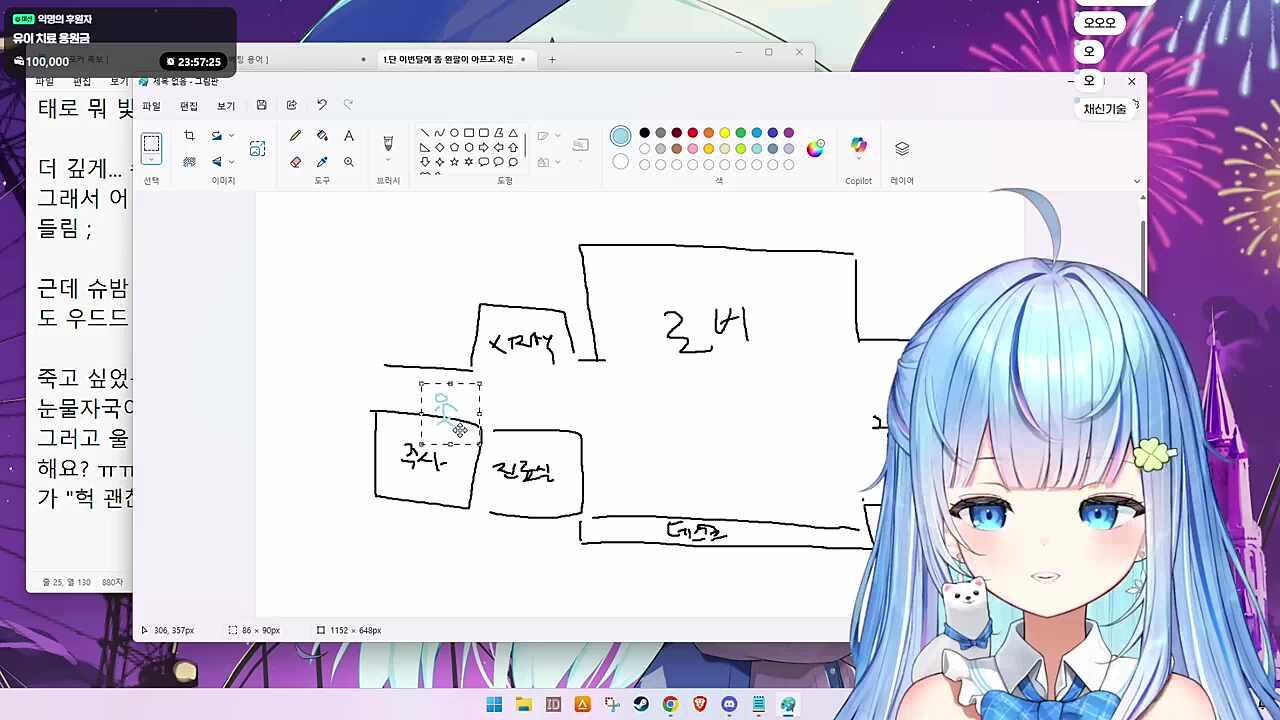
Task: Open the 파일 menu in Paint
Action: click(151, 106)
